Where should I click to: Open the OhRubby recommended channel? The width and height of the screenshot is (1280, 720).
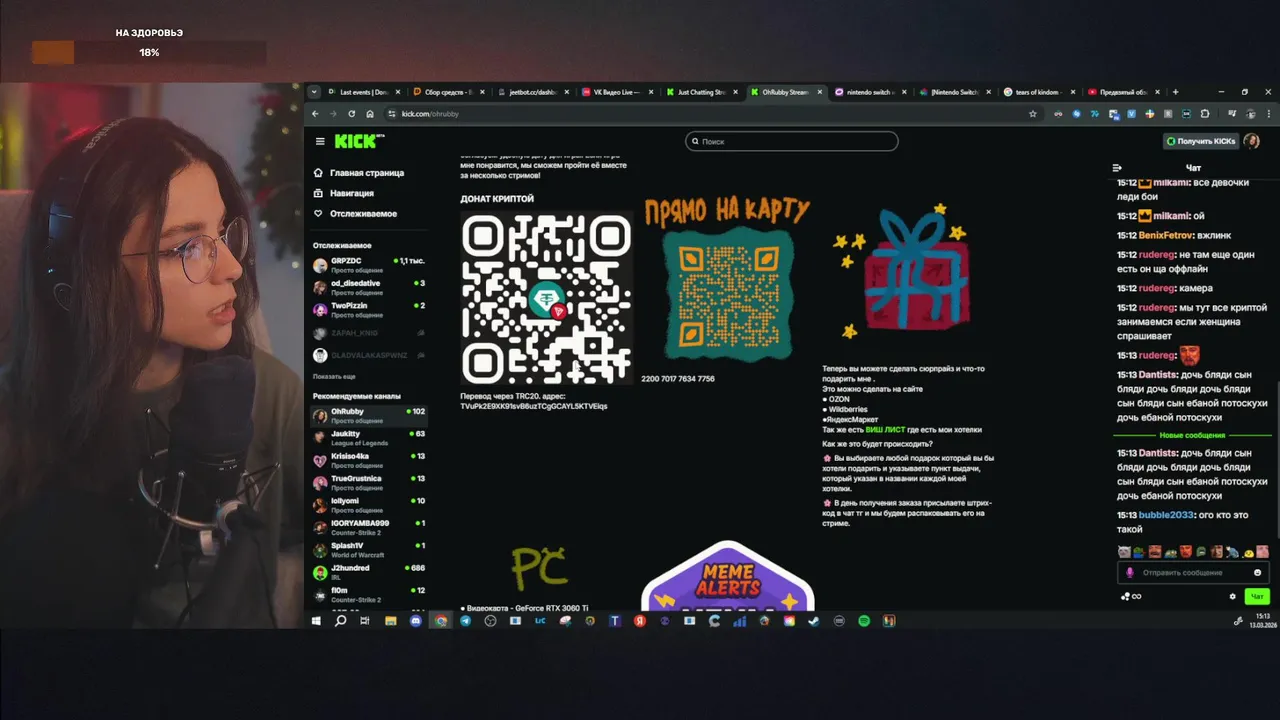pyautogui.click(x=368, y=415)
